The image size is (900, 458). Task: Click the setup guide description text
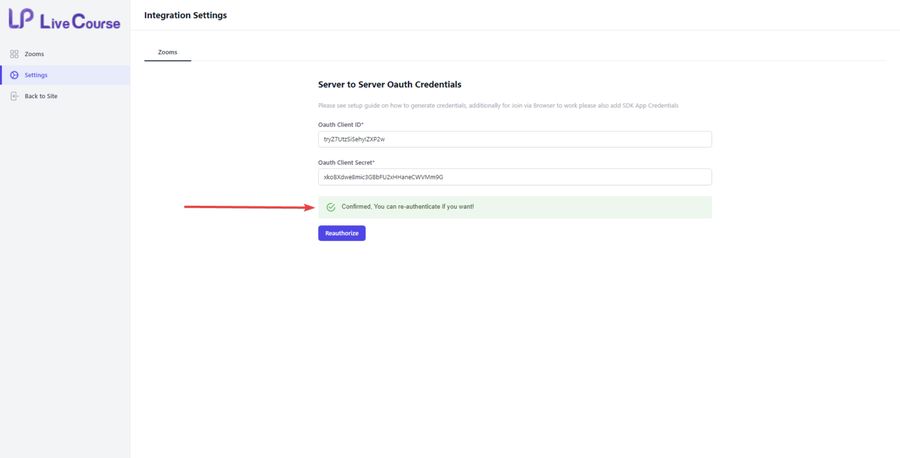(x=498, y=106)
